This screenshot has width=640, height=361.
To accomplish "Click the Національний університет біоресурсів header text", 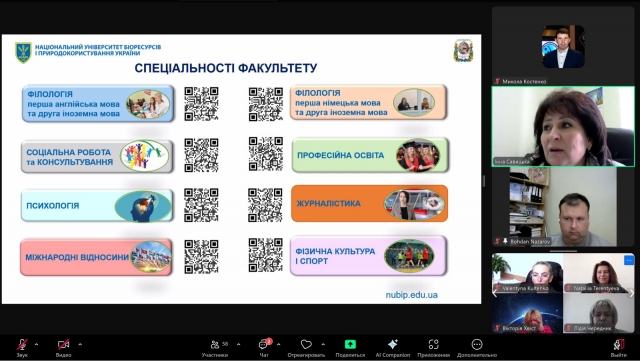I will click(98, 50).
